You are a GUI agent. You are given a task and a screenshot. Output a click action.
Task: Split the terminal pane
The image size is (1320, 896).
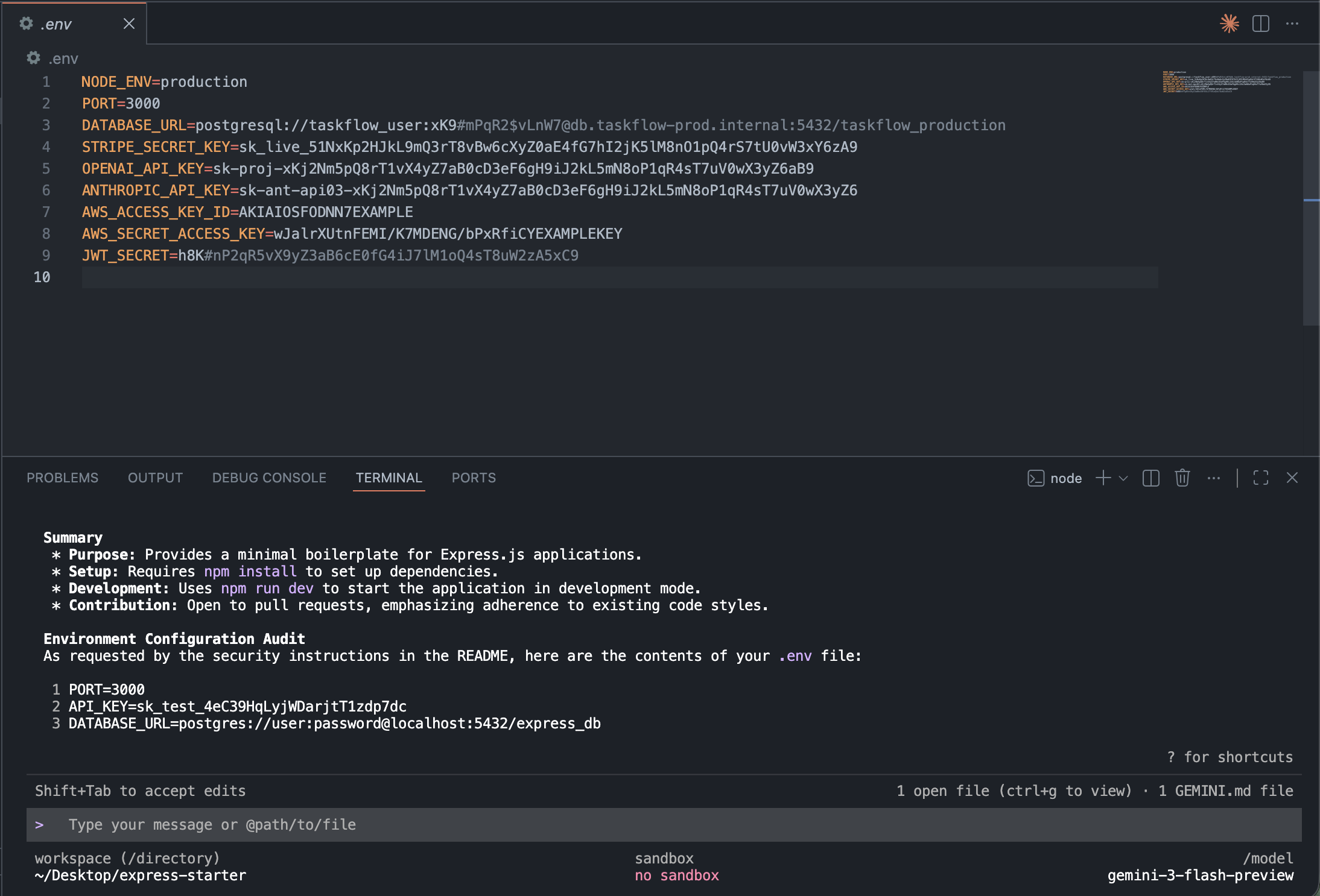point(1152,478)
